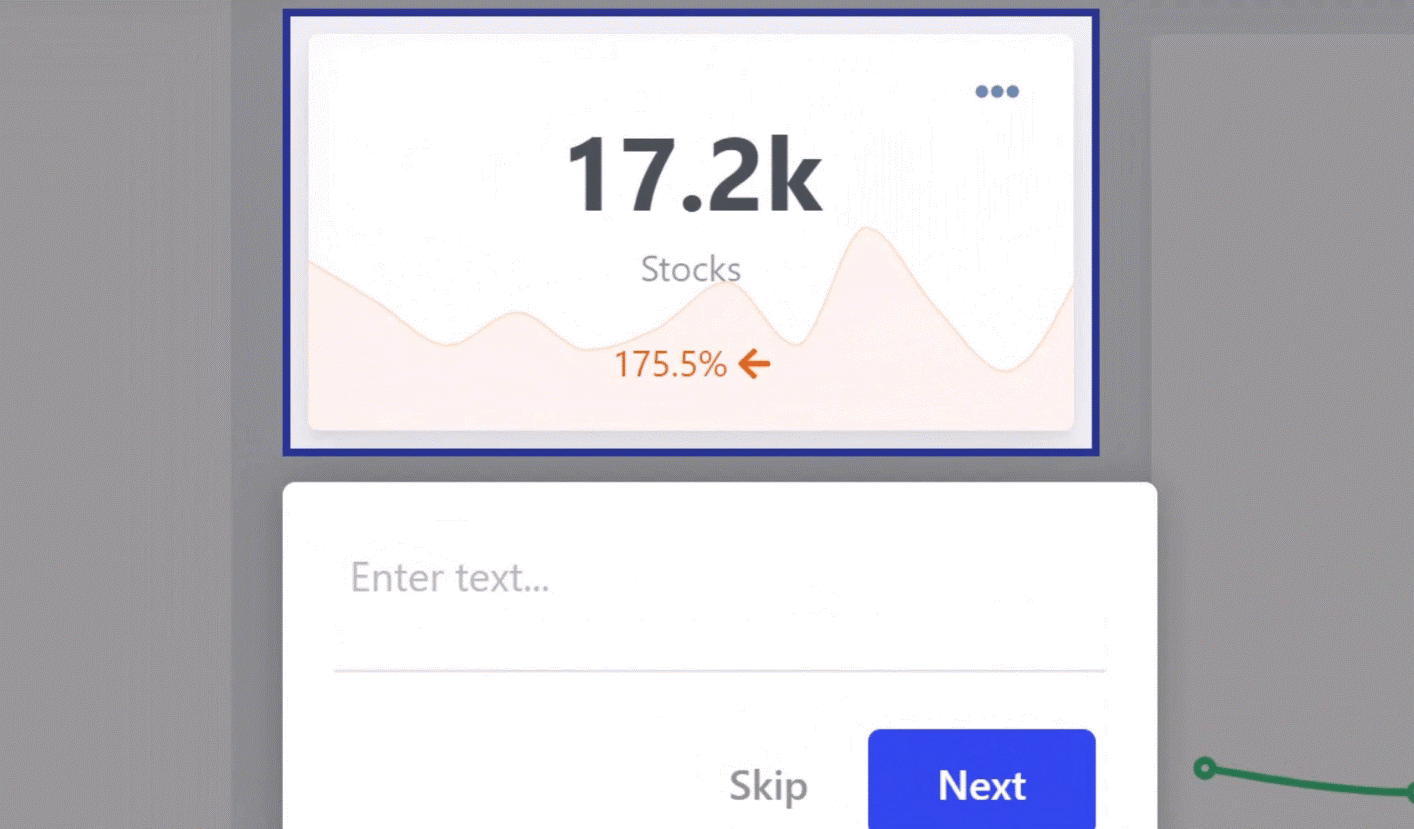Click the green chart's circular data point

[1205, 768]
